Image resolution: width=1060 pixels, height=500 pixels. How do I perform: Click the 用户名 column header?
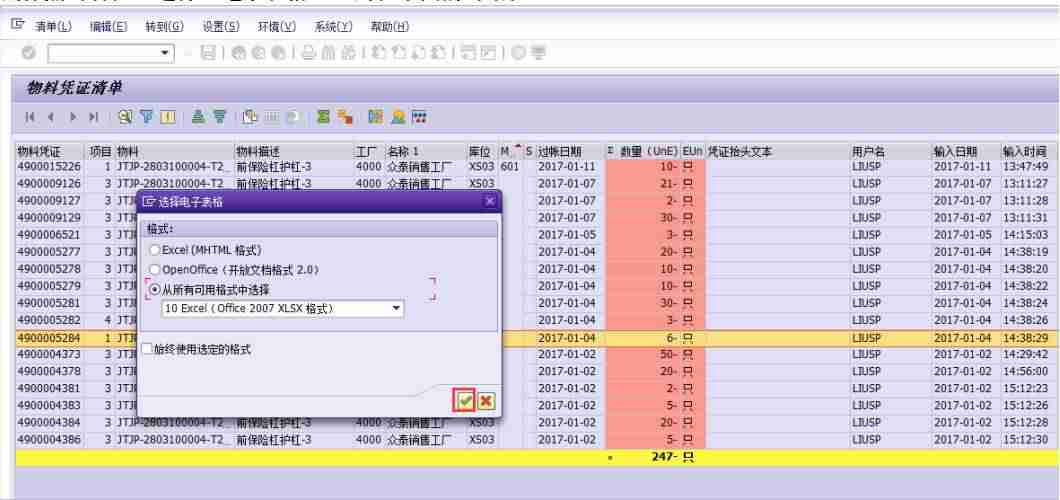click(890, 151)
